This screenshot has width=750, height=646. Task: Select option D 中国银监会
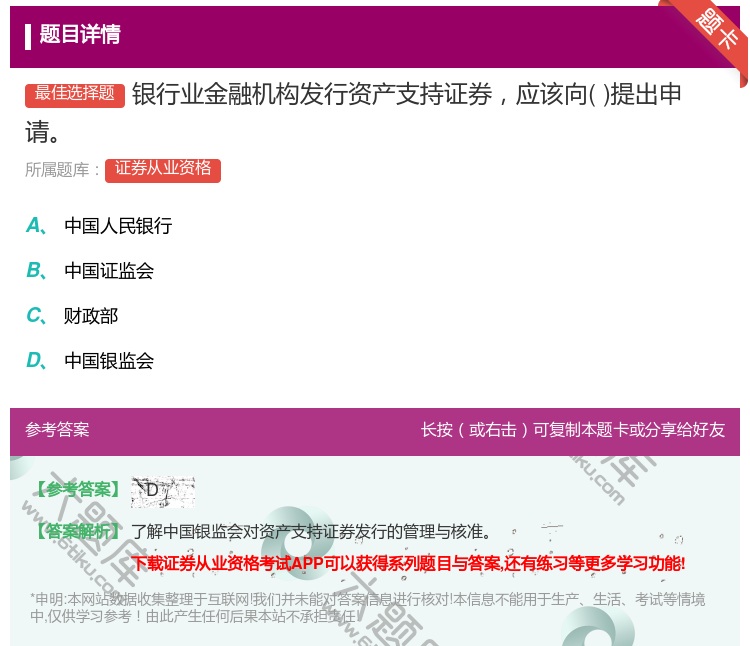pyautogui.click(x=90, y=361)
